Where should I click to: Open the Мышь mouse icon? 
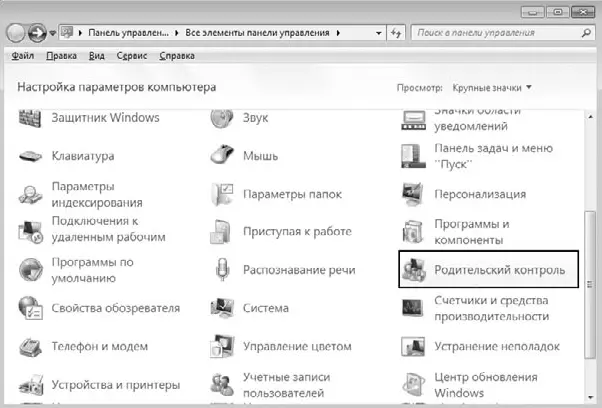[222, 155]
